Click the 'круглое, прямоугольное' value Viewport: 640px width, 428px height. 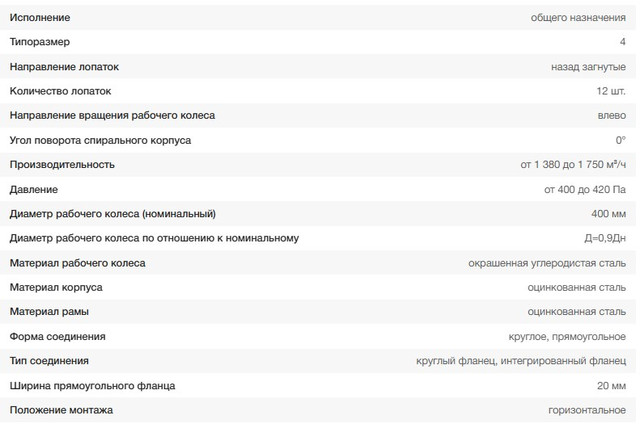(567, 336)
